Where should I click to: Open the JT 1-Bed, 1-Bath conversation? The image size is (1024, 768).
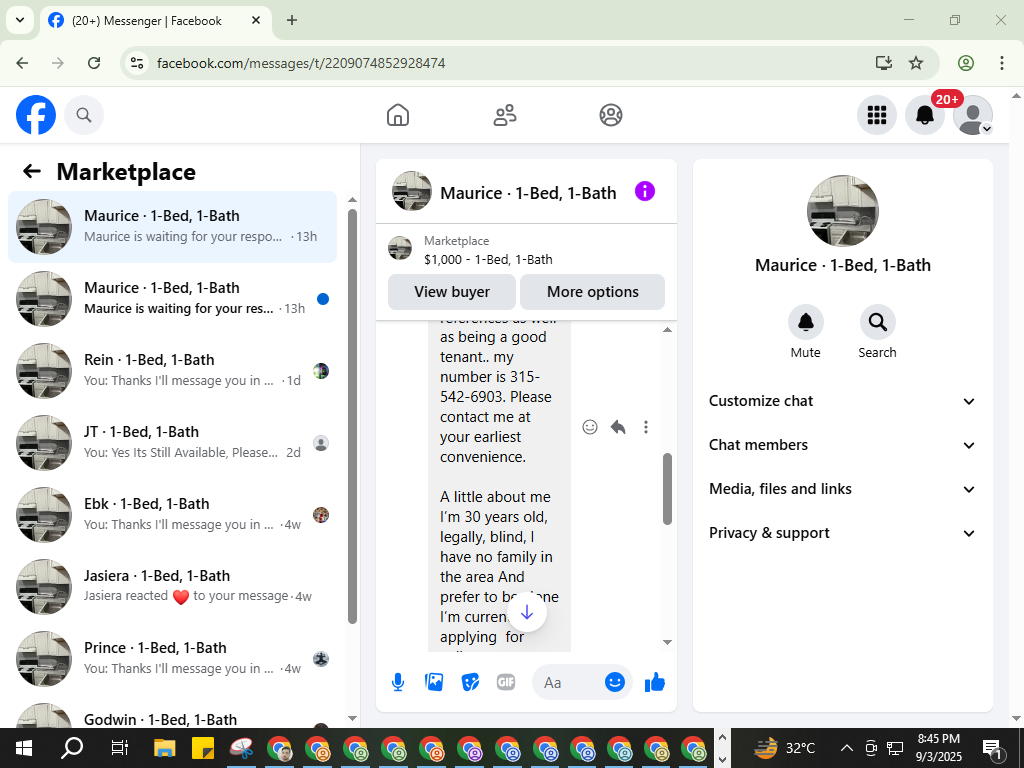click(172, 442)
